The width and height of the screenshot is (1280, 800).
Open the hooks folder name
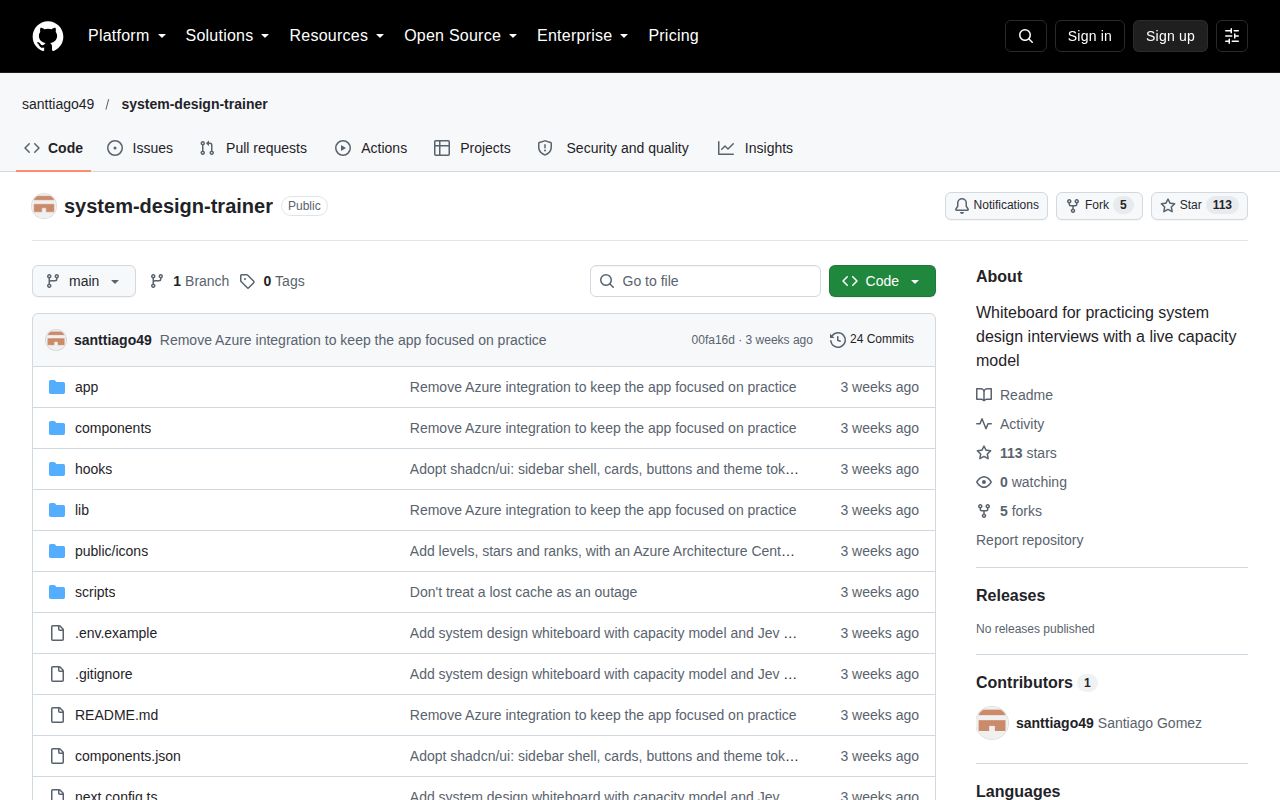click(x=93, y=469)
